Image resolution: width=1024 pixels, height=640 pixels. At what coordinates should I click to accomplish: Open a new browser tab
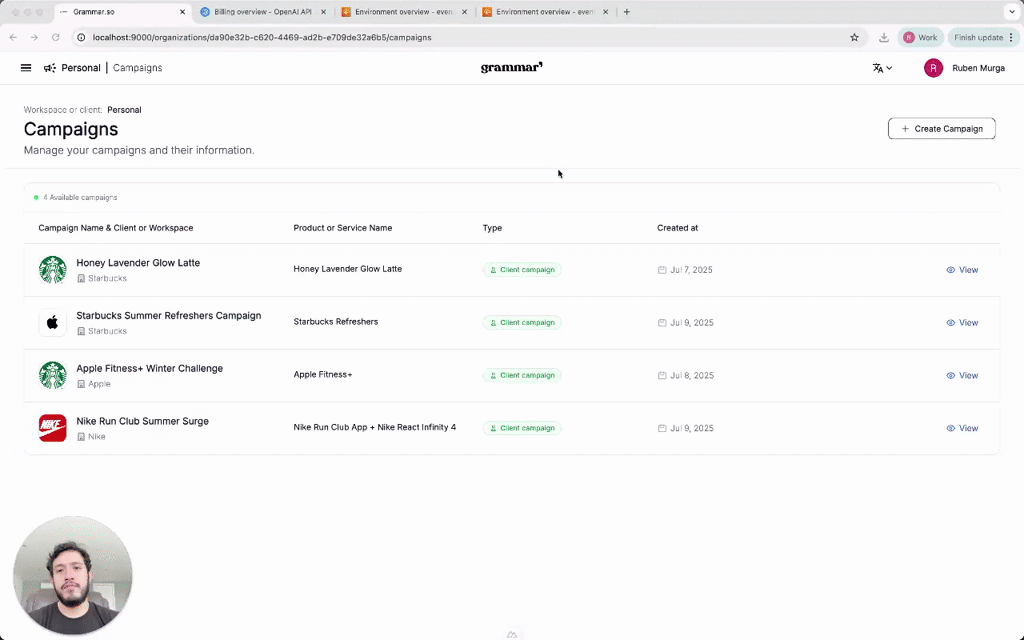click(x=626, y=12)
